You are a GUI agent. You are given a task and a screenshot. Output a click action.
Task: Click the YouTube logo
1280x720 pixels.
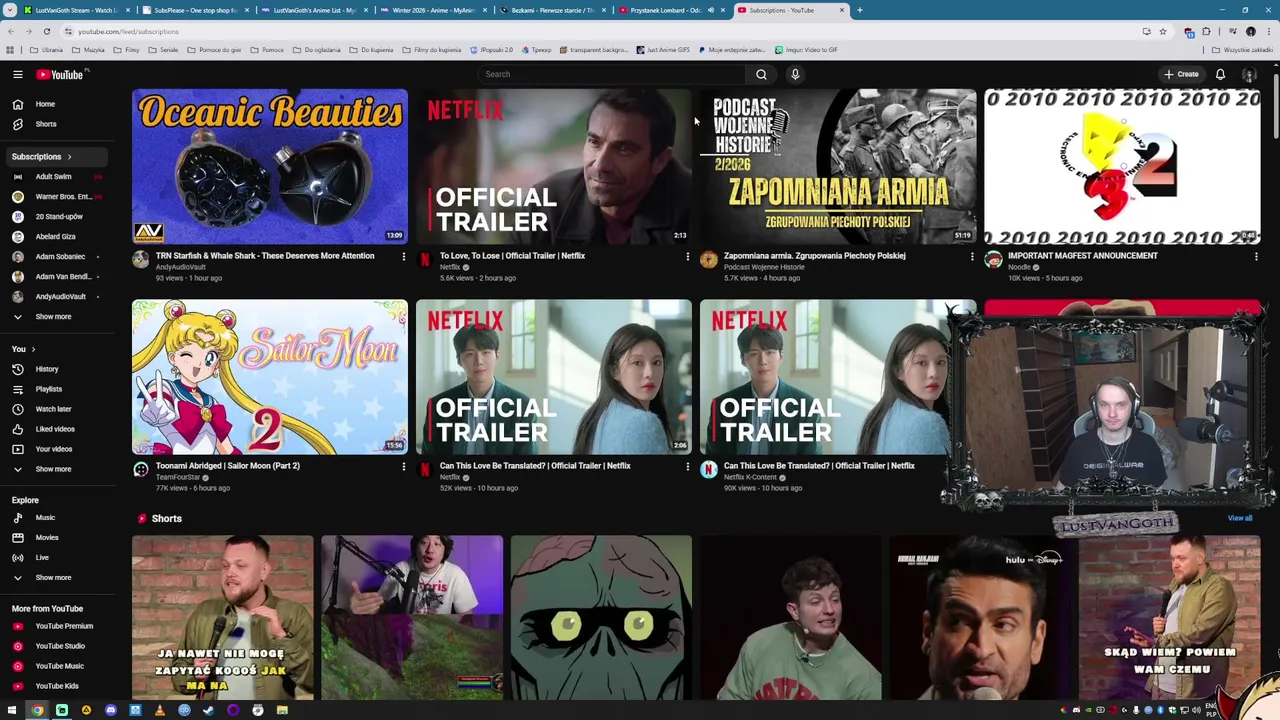coord(61,74)
